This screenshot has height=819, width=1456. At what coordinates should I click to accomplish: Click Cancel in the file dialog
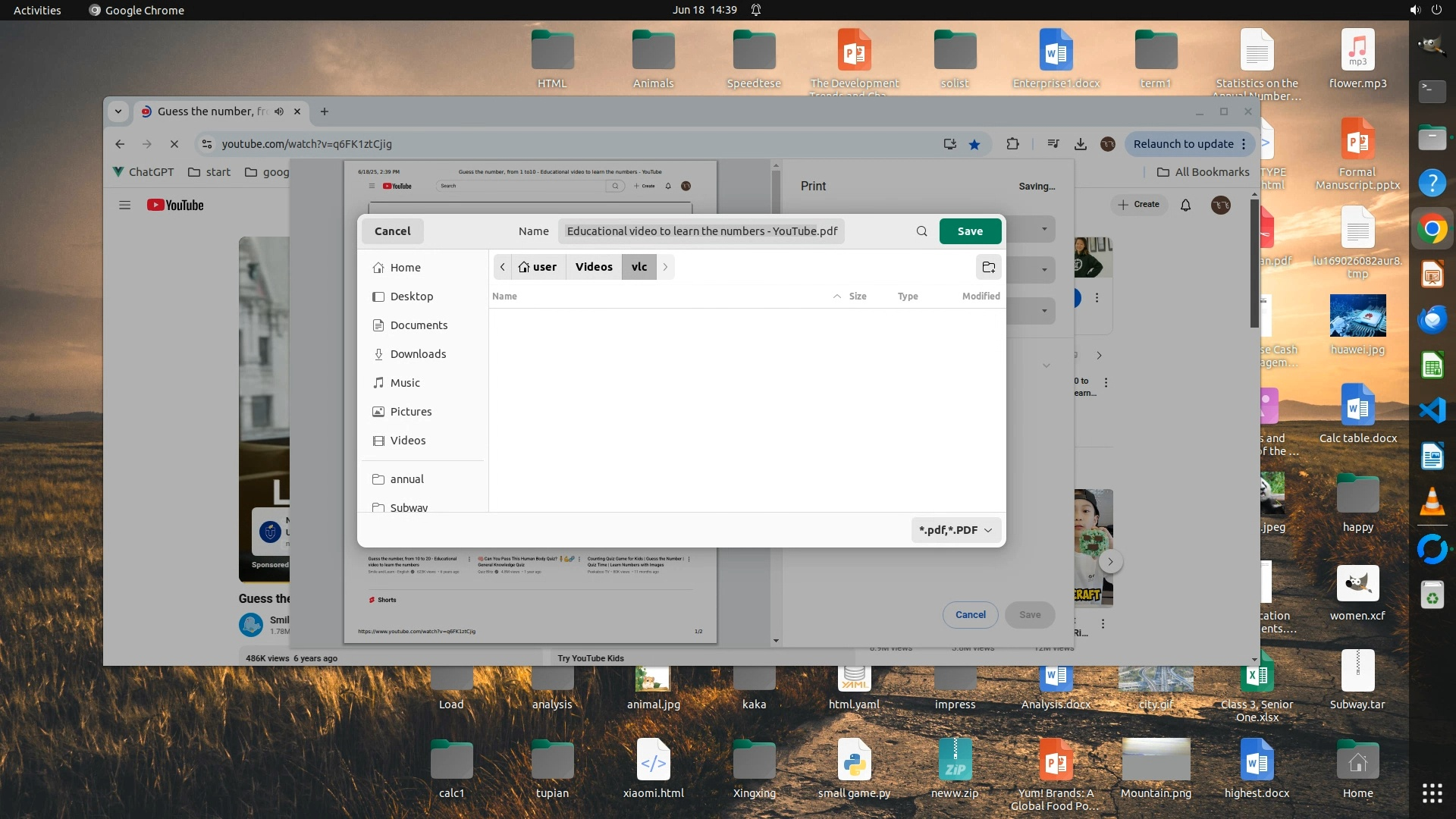point(392,231)
